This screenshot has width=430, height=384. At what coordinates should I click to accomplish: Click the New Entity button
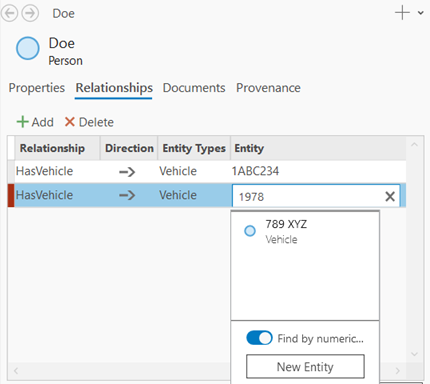tap(305, 367)
